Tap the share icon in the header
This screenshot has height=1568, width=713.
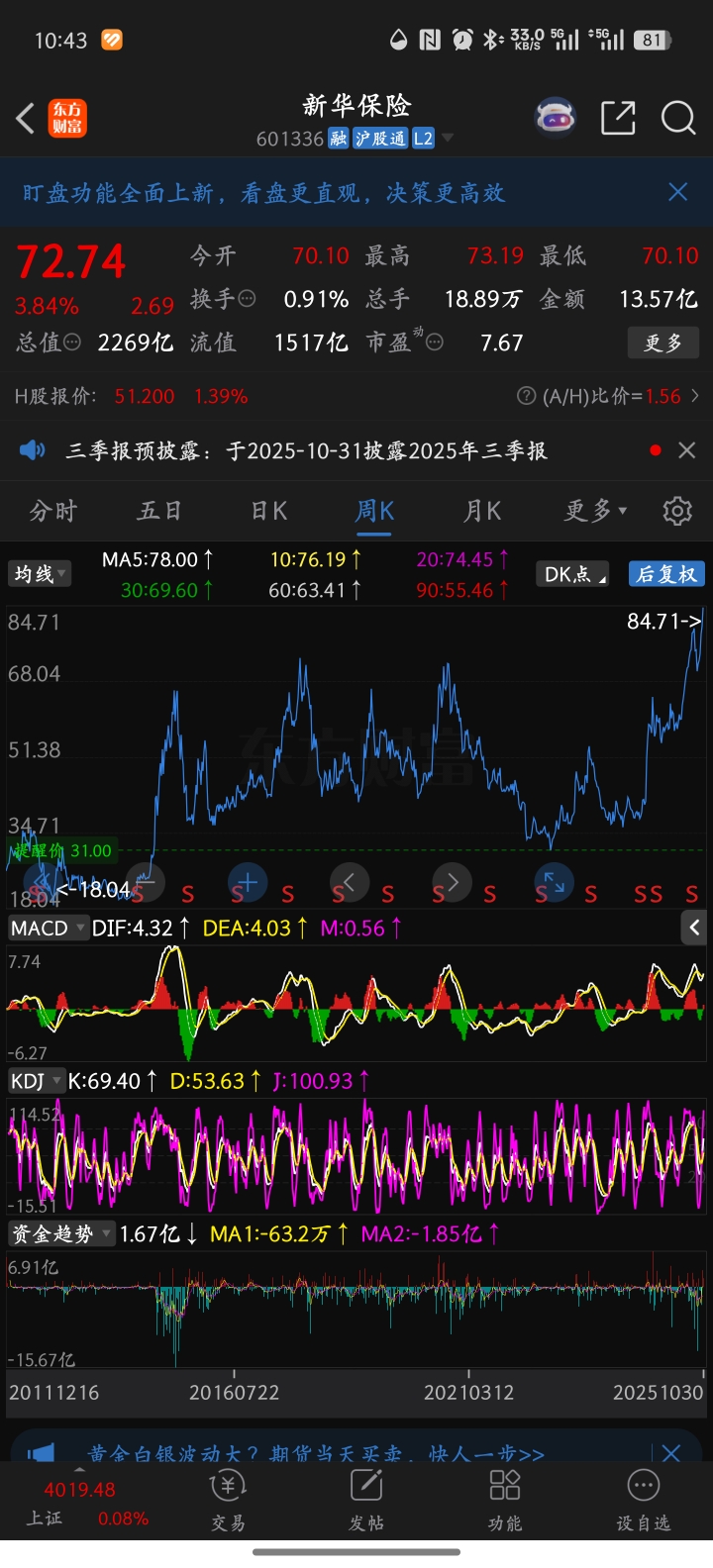[x=618, y=118]
